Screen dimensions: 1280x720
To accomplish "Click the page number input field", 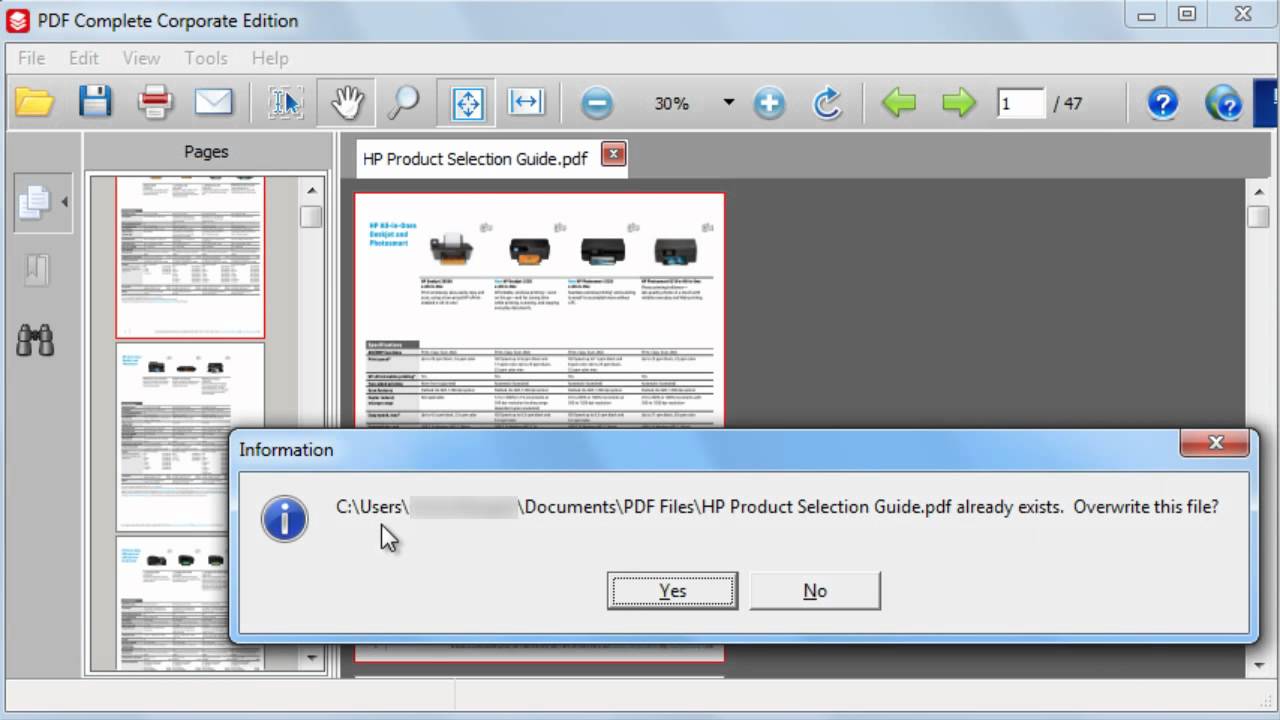I will [1020, 103].
